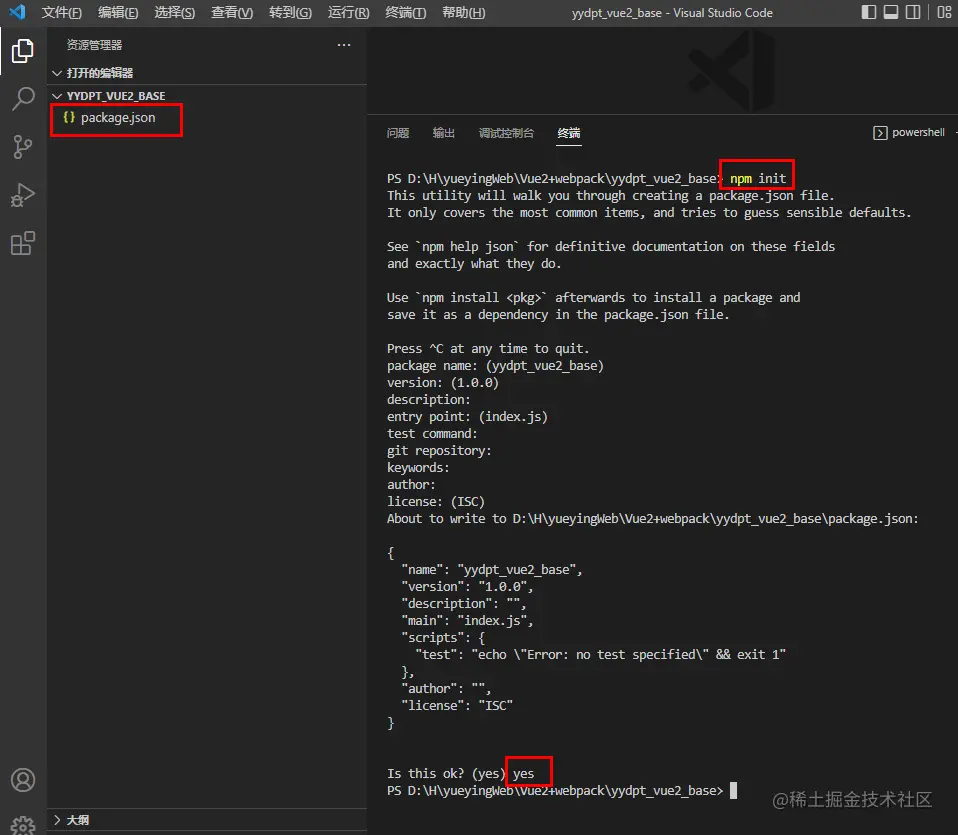This screenshot has width=958, height=835.
Task: Open the Source Control view
Action: (x=23, y=147)
